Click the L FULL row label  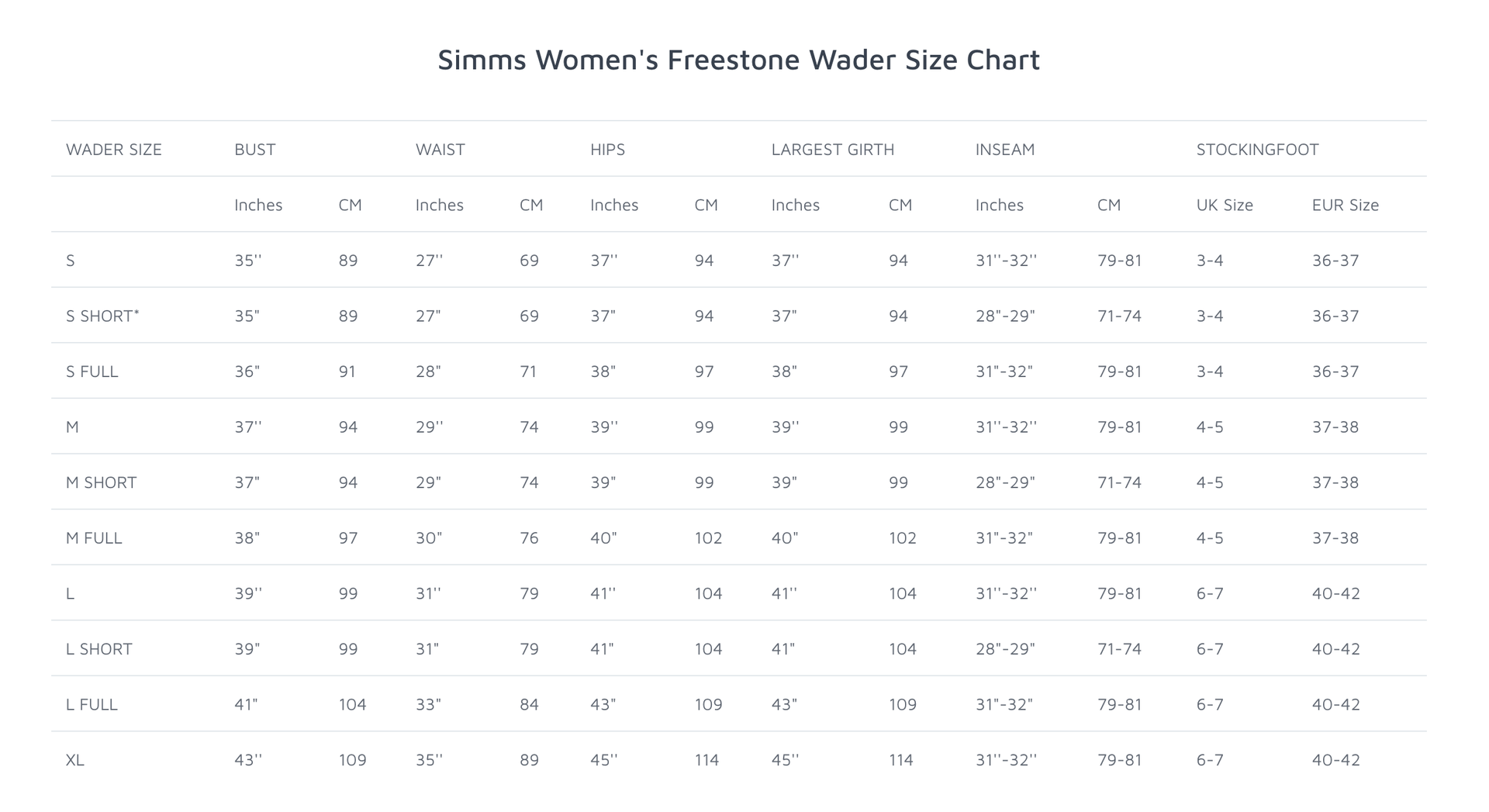point(92,705)
